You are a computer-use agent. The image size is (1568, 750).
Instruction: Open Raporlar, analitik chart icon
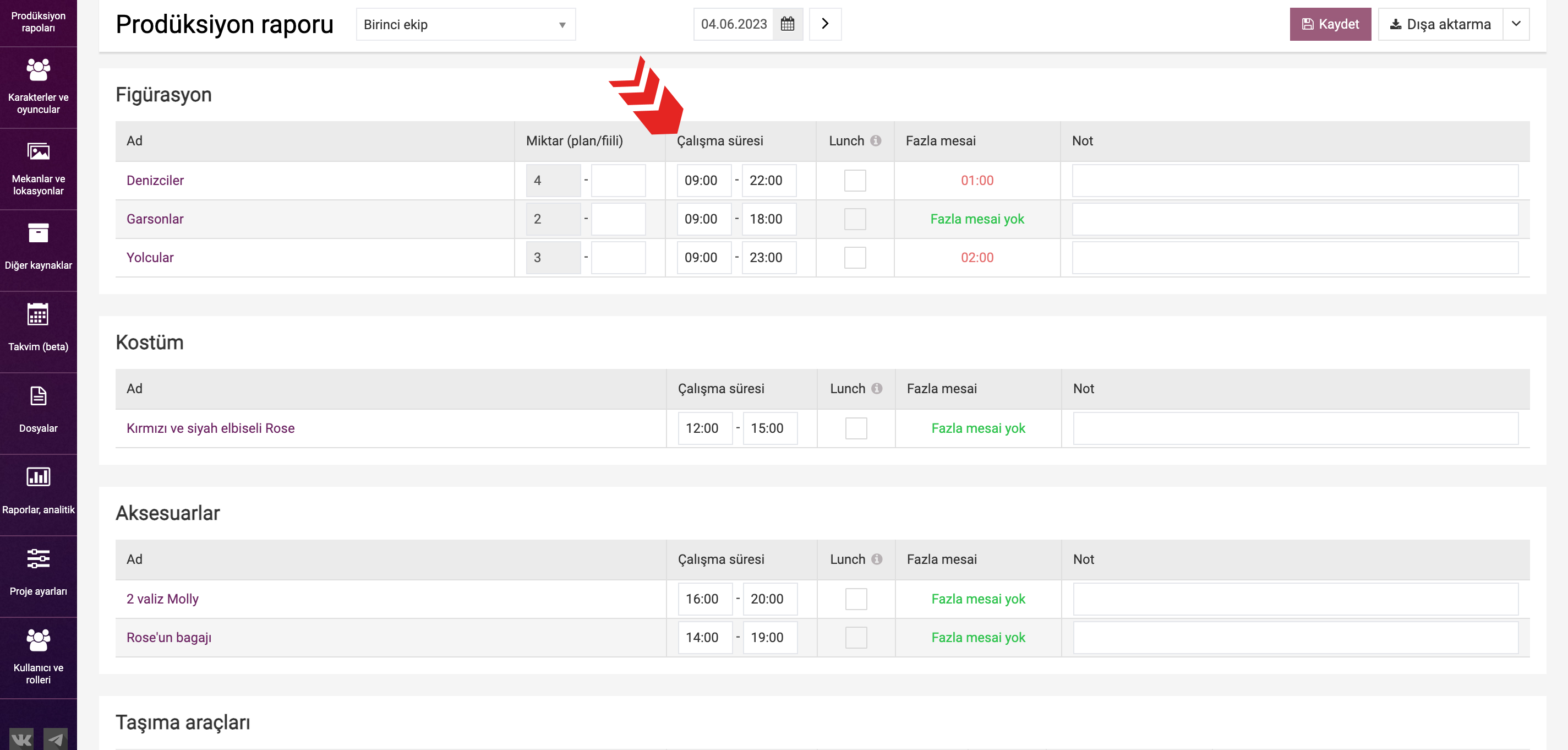(39, 476)
